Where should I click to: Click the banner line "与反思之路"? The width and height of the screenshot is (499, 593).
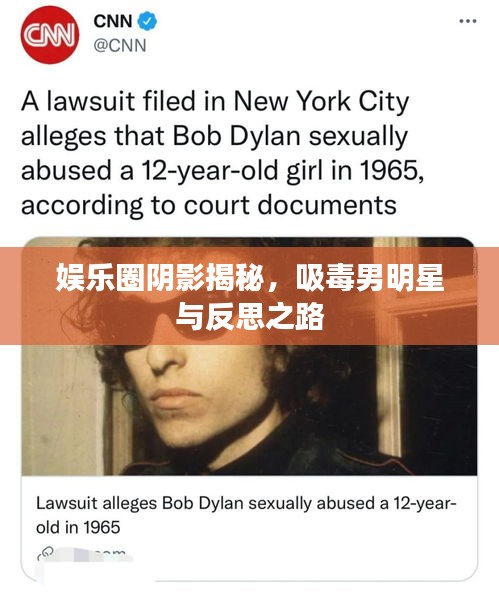250,316
